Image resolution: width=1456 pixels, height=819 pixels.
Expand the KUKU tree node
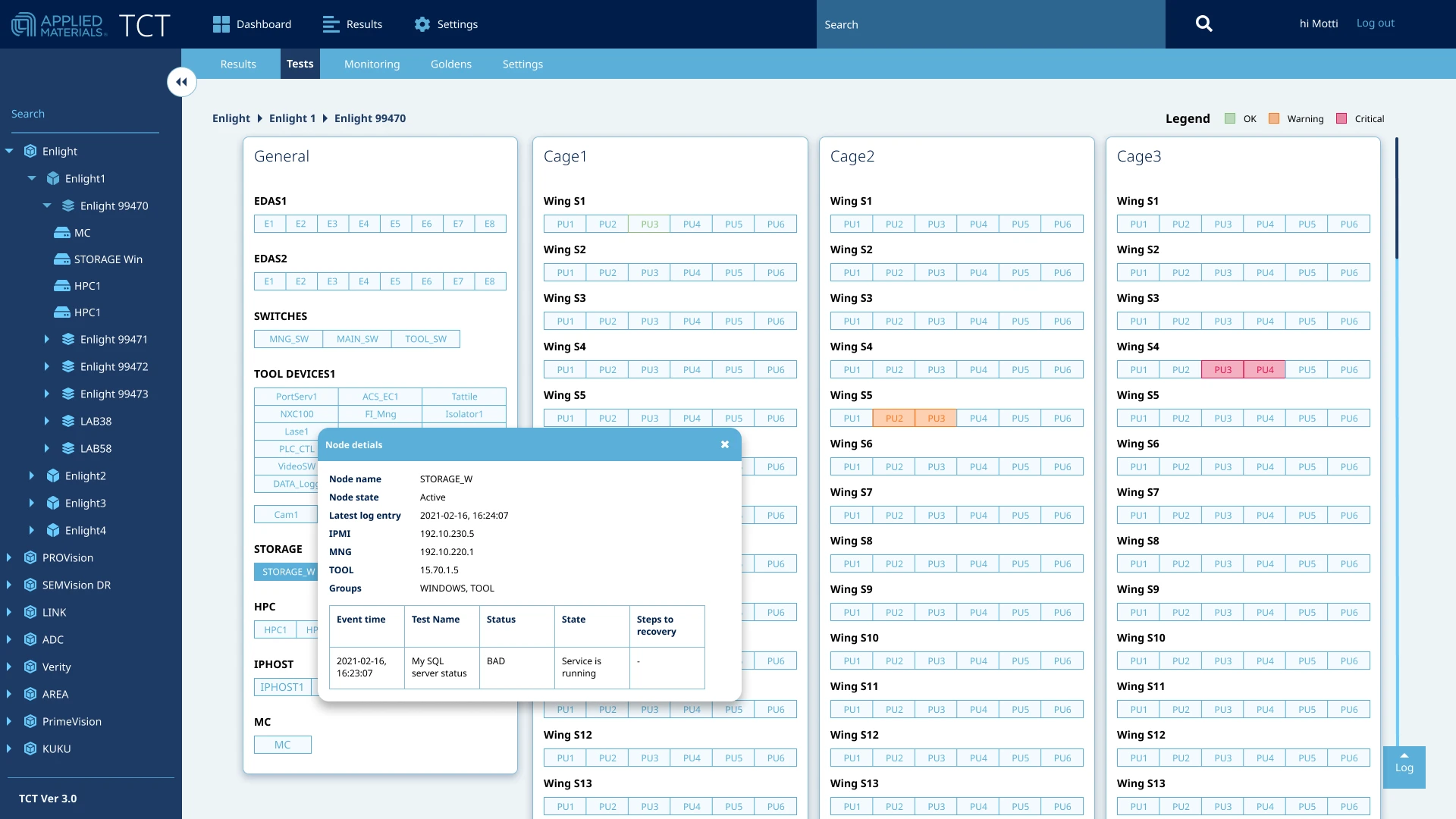(x=9, y=748)
